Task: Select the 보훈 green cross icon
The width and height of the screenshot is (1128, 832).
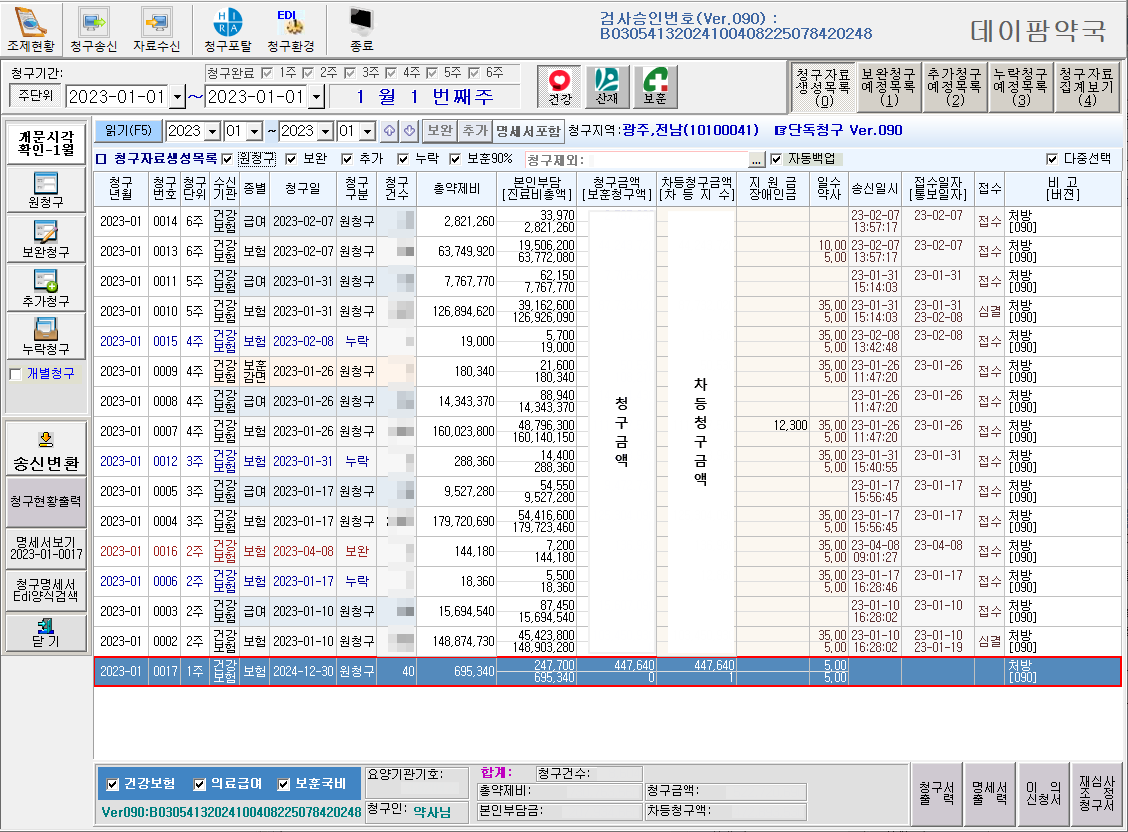Action: click(x=654, y=86)
